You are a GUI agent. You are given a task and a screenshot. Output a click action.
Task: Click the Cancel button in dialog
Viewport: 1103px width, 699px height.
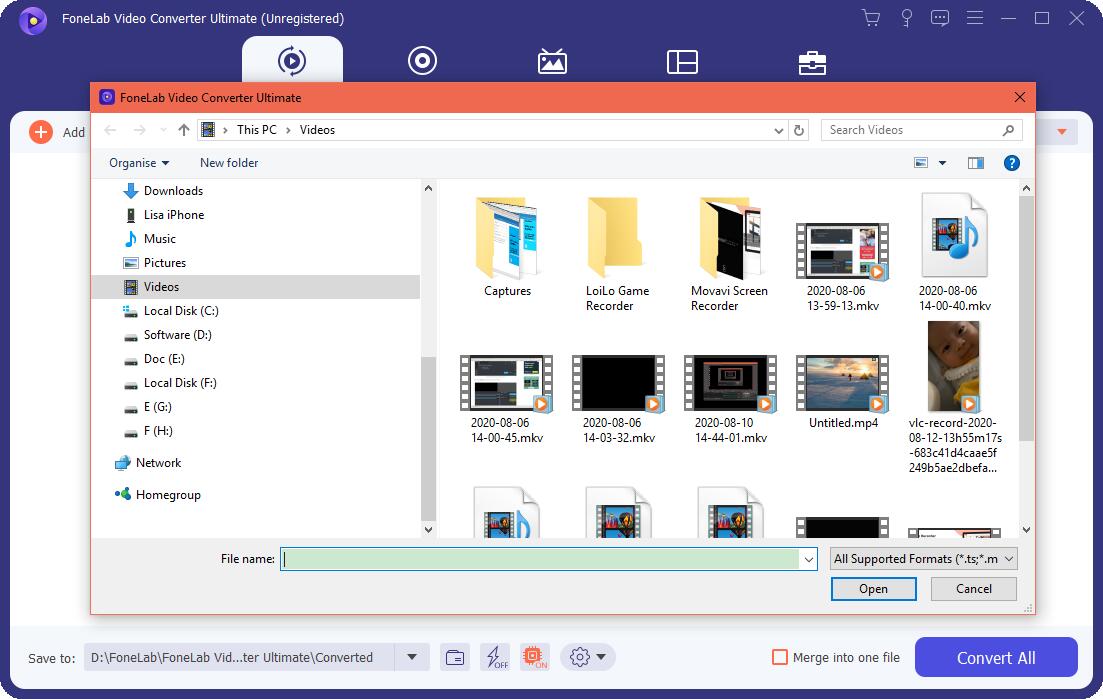pyautogui.click(x=974, y=589)
